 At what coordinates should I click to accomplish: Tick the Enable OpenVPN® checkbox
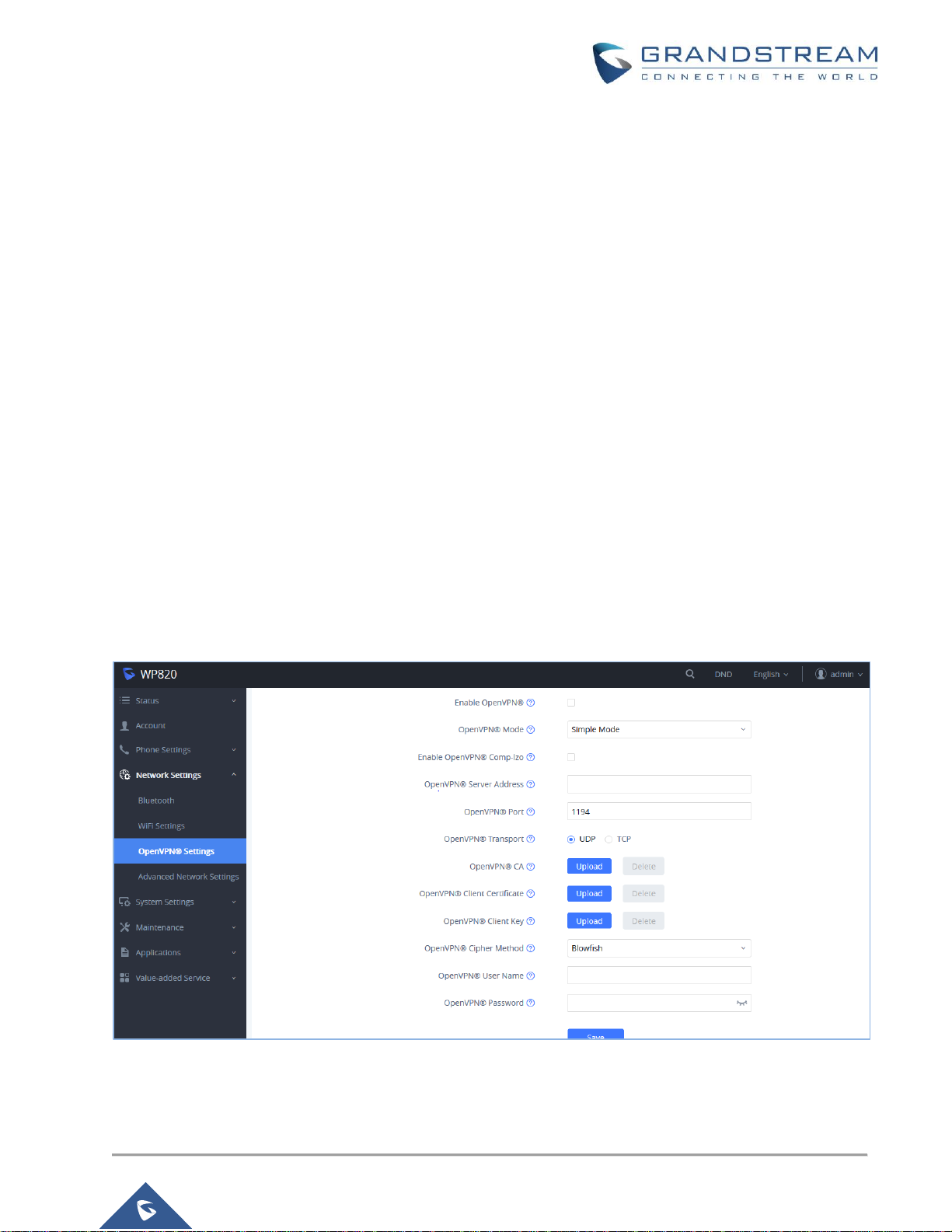pyautogui.click(x=571, y=703)
